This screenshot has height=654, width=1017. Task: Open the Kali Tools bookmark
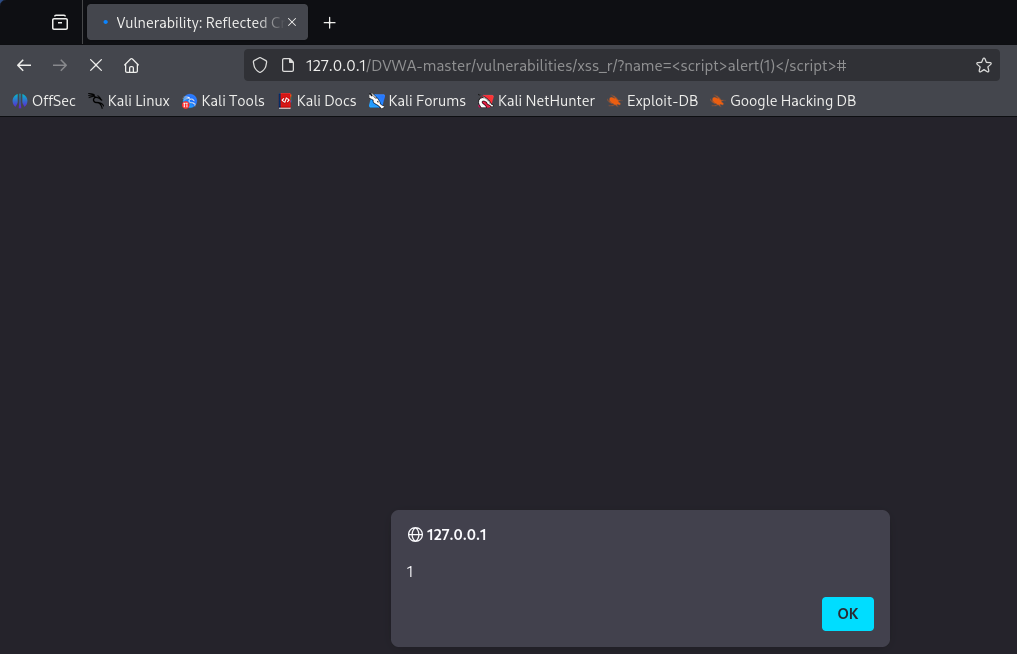[223, 101]
